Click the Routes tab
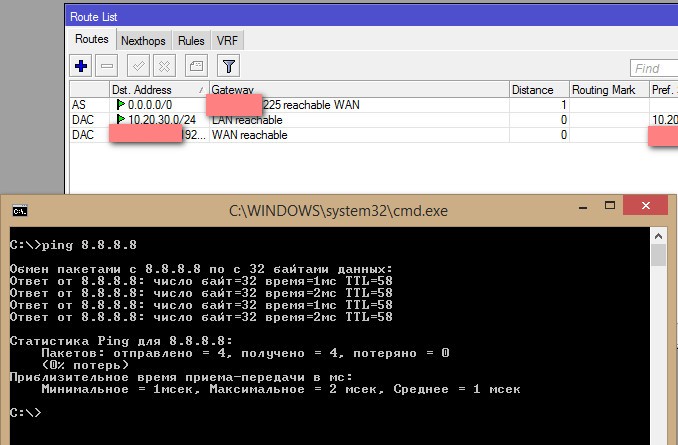 (92, 40)
